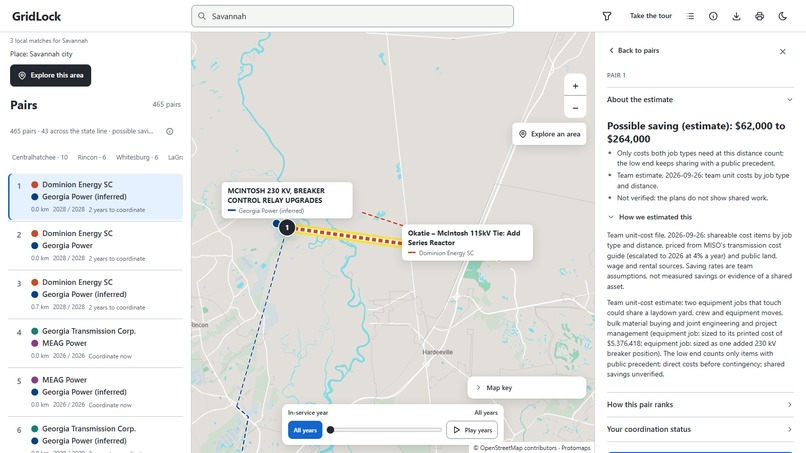Select the All years toggle button
The width and height of the screenshot is (806, 453).
coord(305,430)
